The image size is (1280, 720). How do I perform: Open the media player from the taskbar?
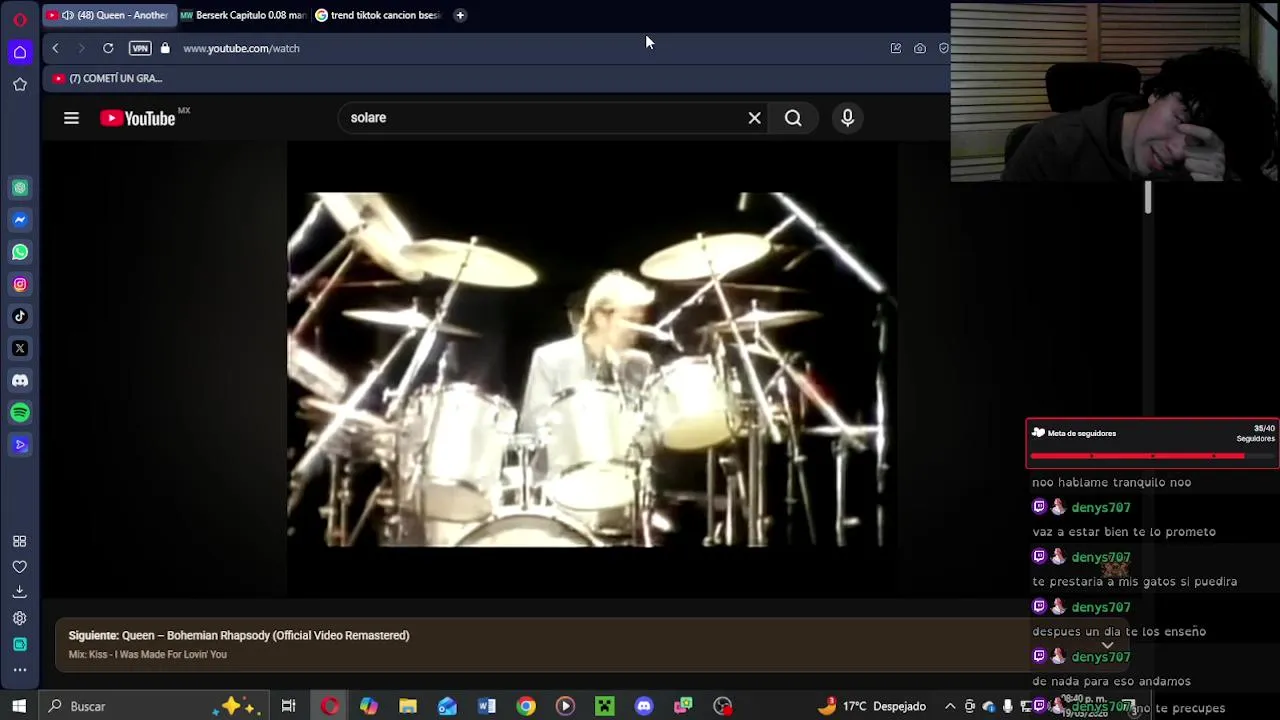[565, 706]
